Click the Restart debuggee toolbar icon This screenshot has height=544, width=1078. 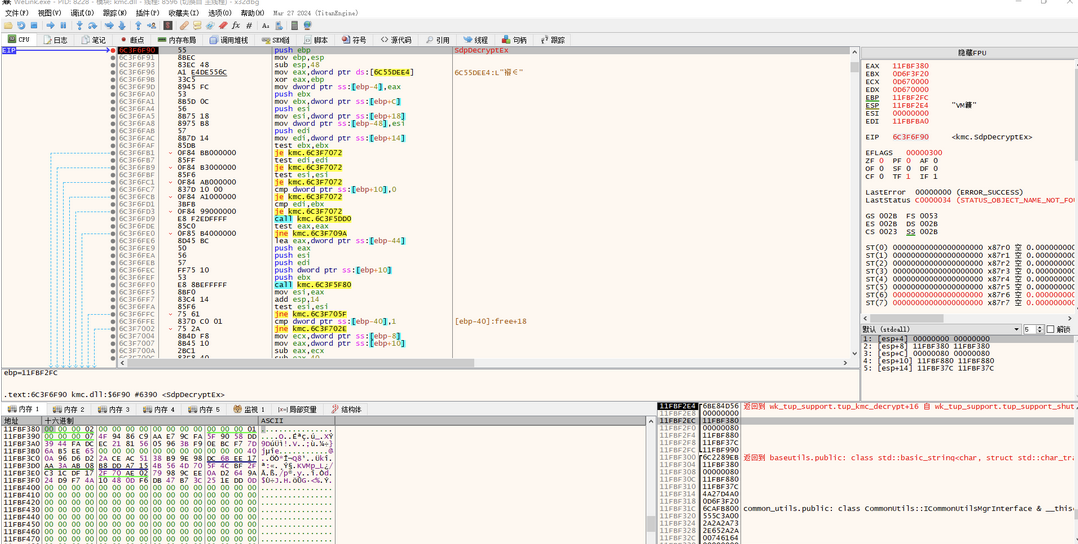click(21, 25)
